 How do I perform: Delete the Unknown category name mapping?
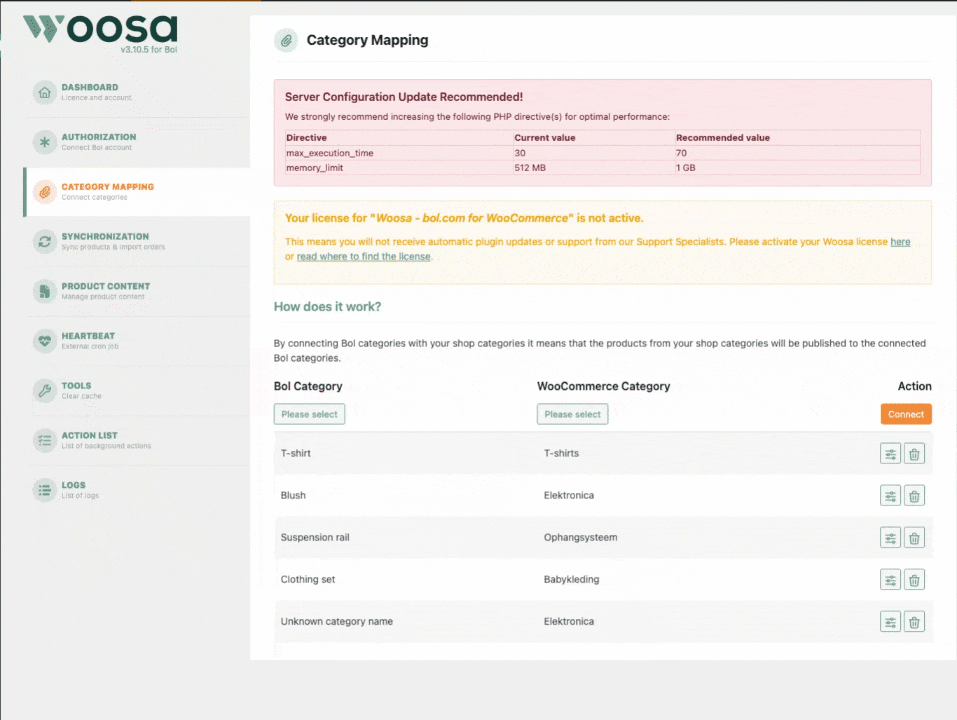coord(914,622)
